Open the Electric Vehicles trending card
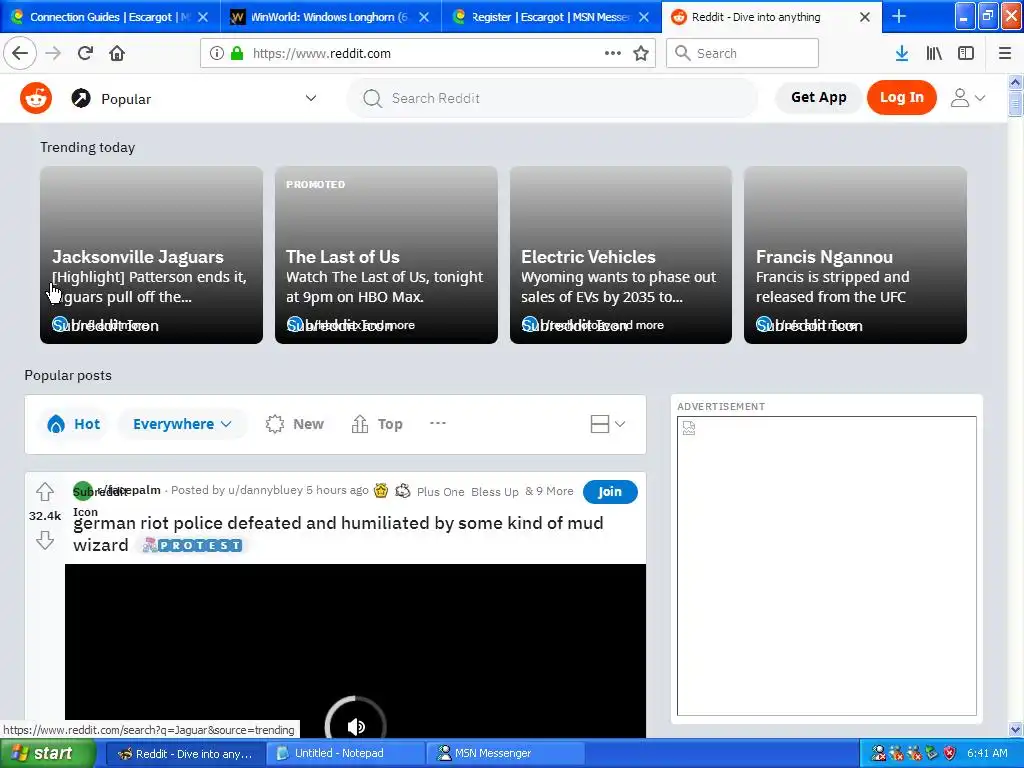 coord(620,255)
